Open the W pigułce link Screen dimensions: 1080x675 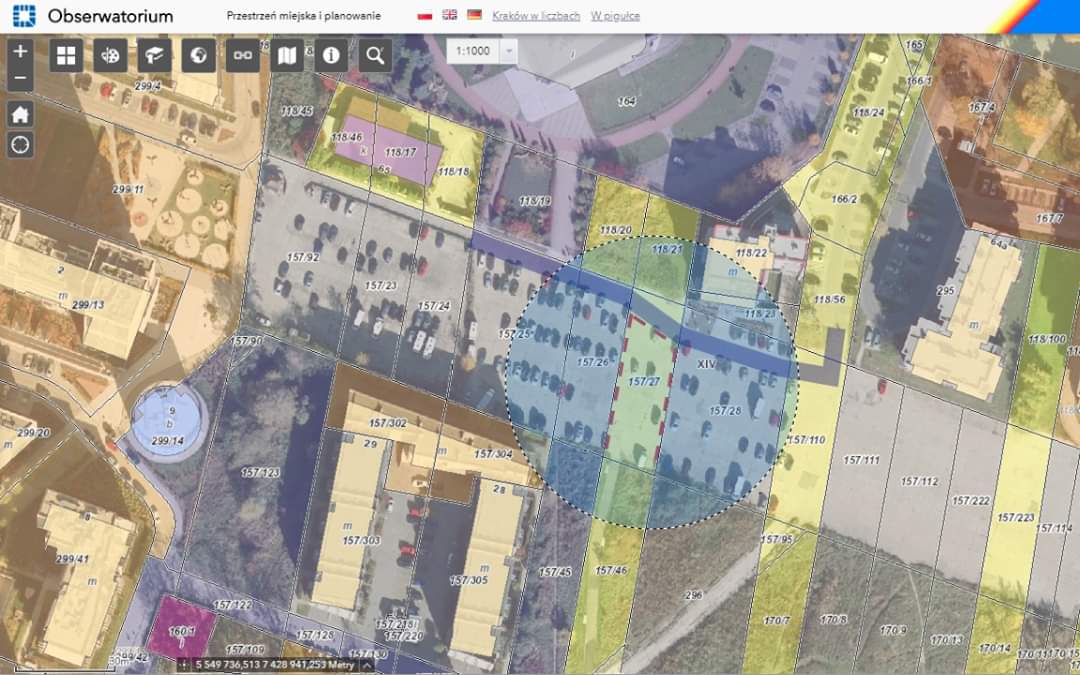[x=615, y=15]
